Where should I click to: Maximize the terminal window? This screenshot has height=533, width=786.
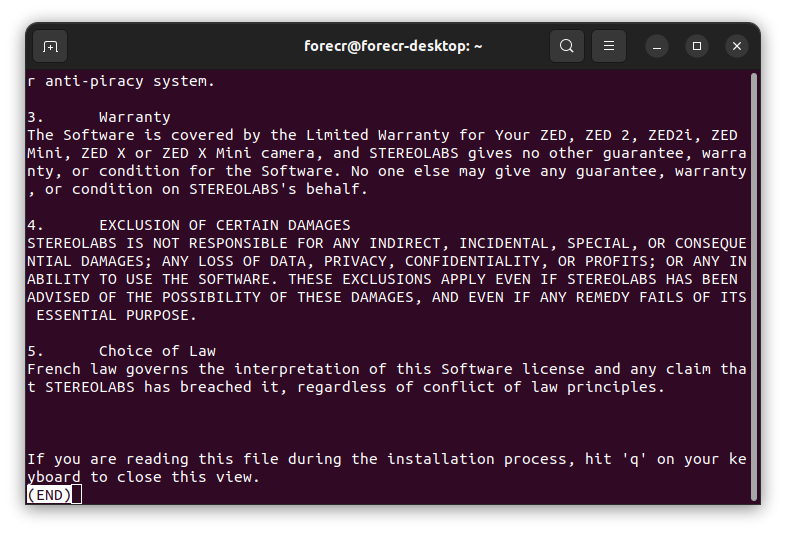[697, 46]
